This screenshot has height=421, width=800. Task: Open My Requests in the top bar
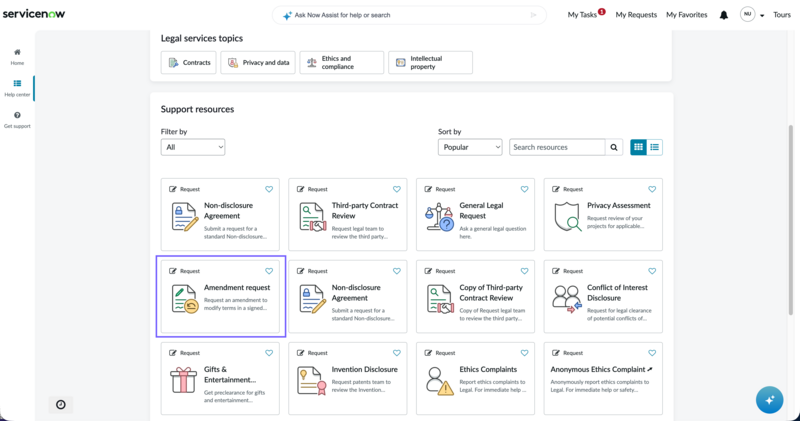pyautogui.click(x=636, y=15)
